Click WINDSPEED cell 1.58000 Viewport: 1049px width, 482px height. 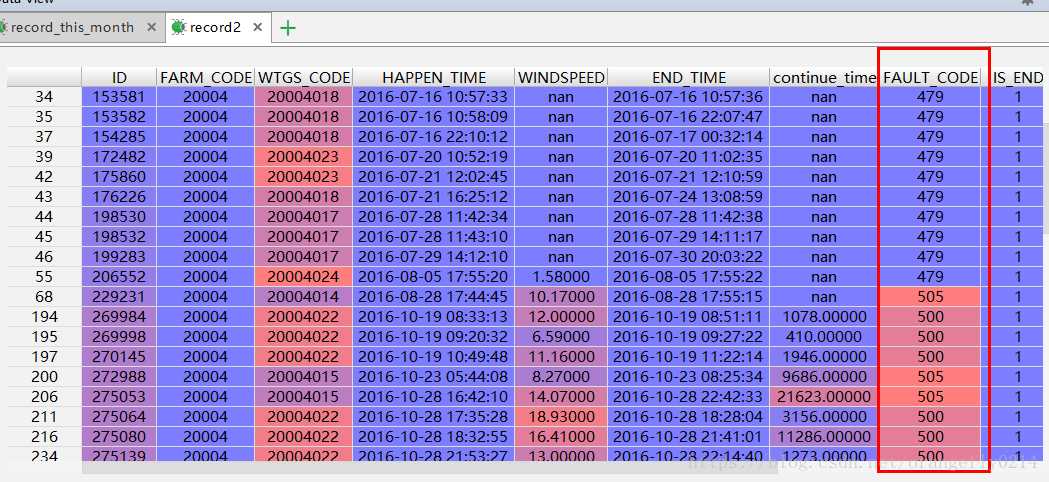[x=561, y=276]
